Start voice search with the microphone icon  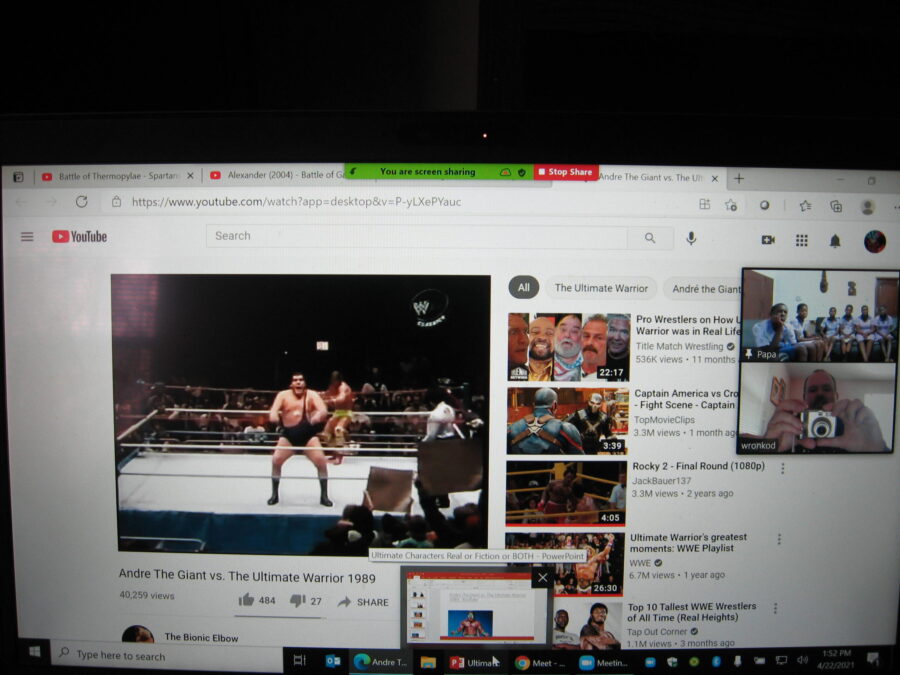[x=691, y=238]
